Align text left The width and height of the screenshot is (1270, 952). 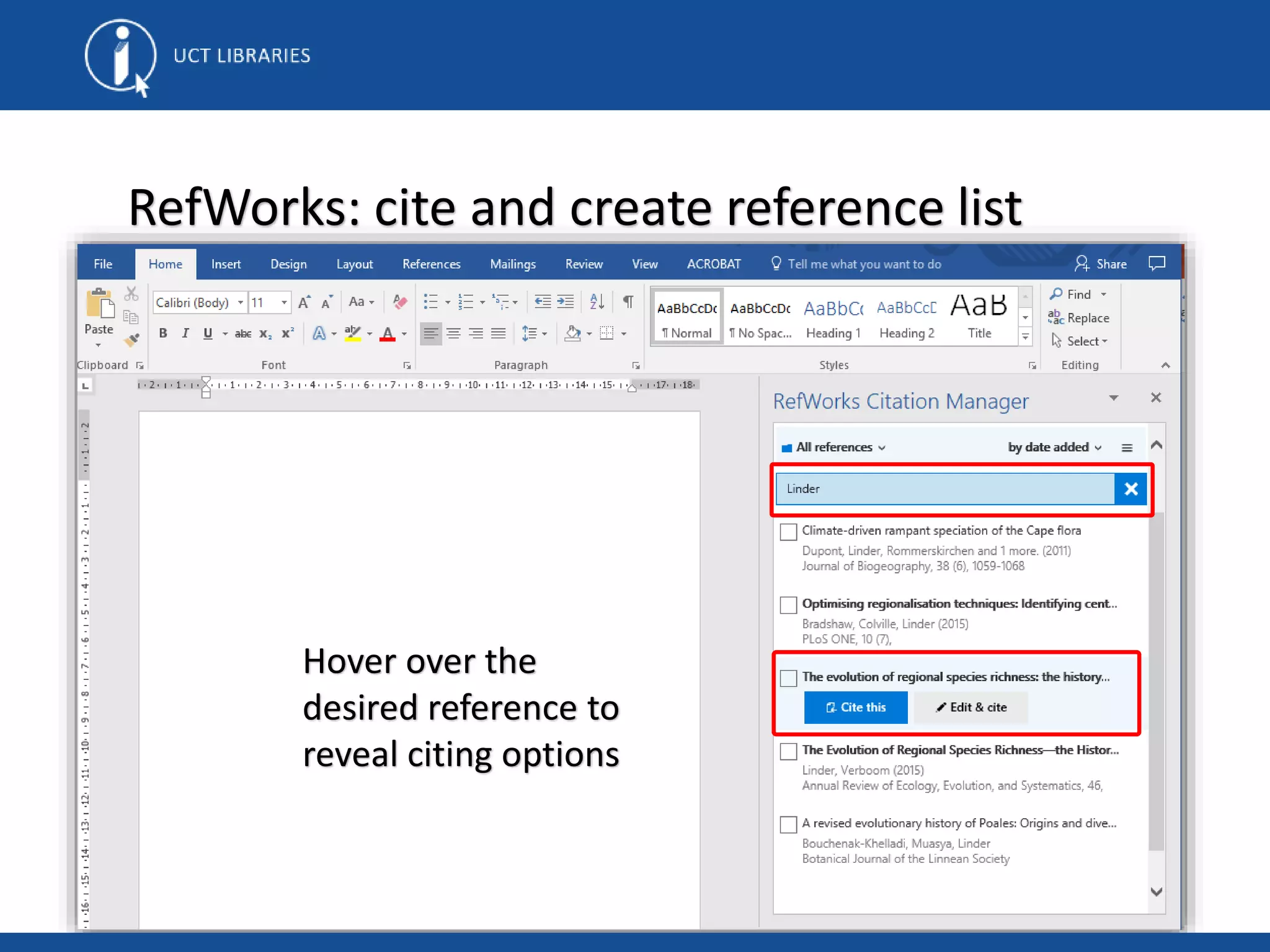(430, 334)
